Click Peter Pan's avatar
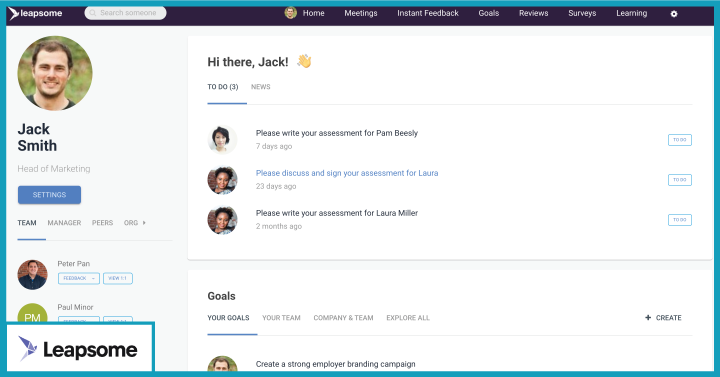Screen dimensions: 720x377 (33, 275)
